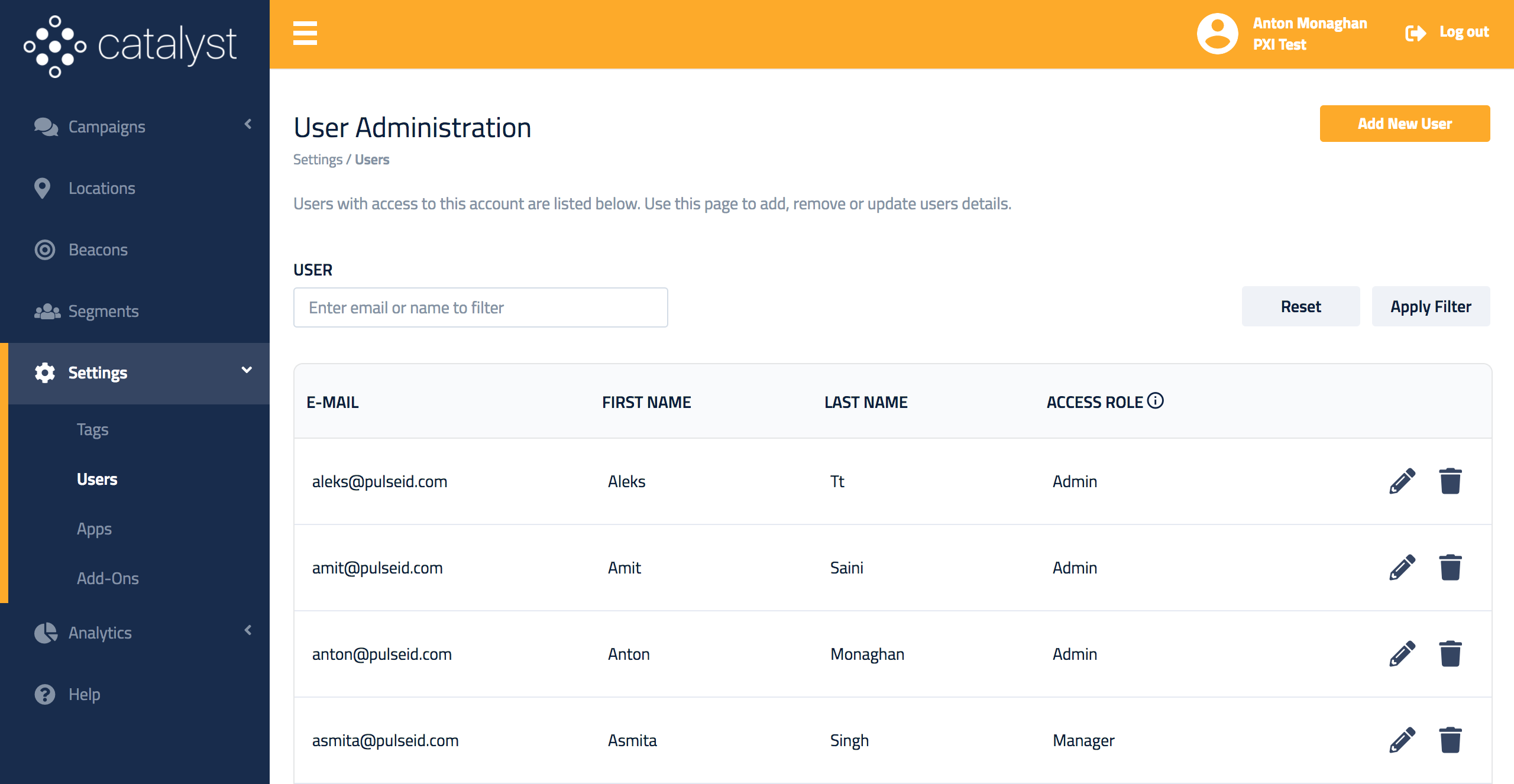This screenshot has height=784, width=1514.
Task: Open the hamburger menu in the header
Action: [305, 33]
